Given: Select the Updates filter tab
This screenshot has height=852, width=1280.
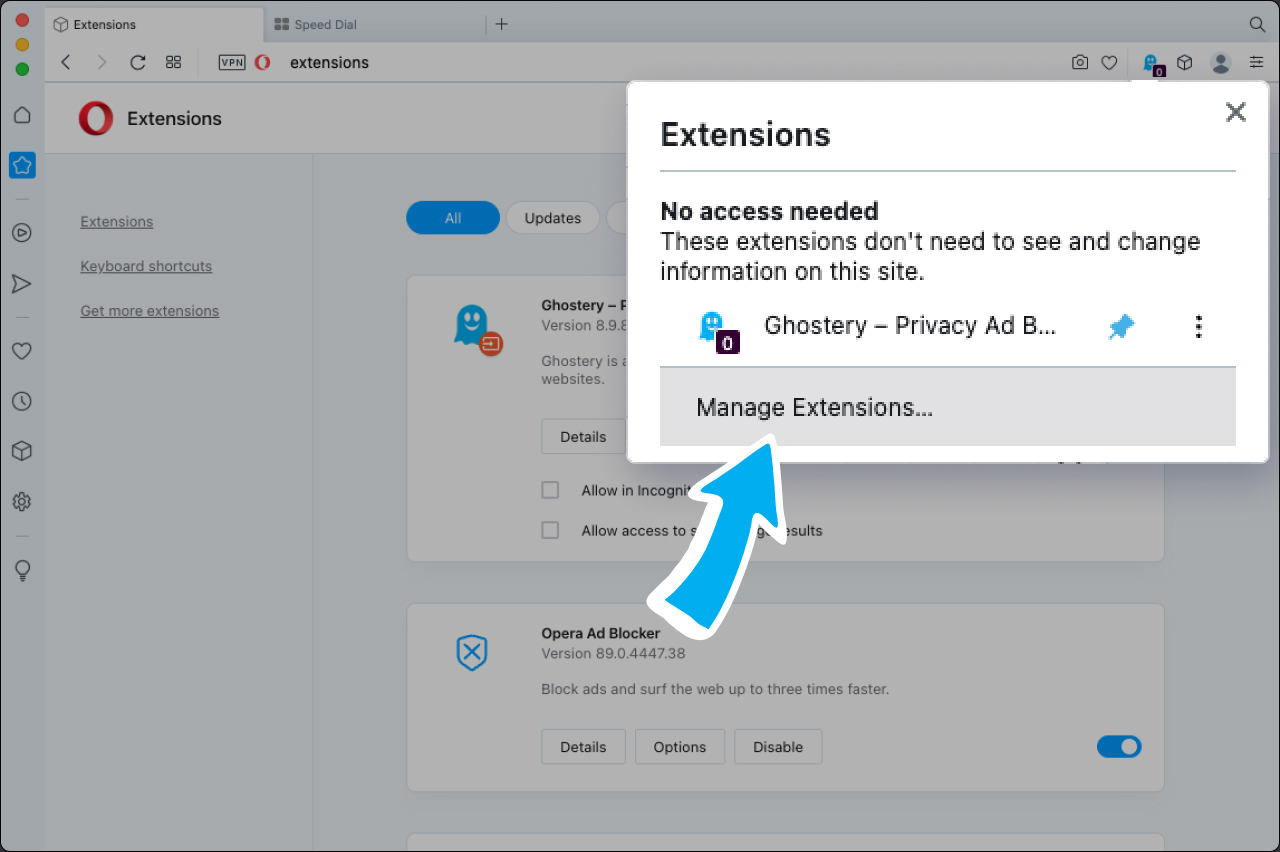Looking at the screenshot, I should [552, 217].
